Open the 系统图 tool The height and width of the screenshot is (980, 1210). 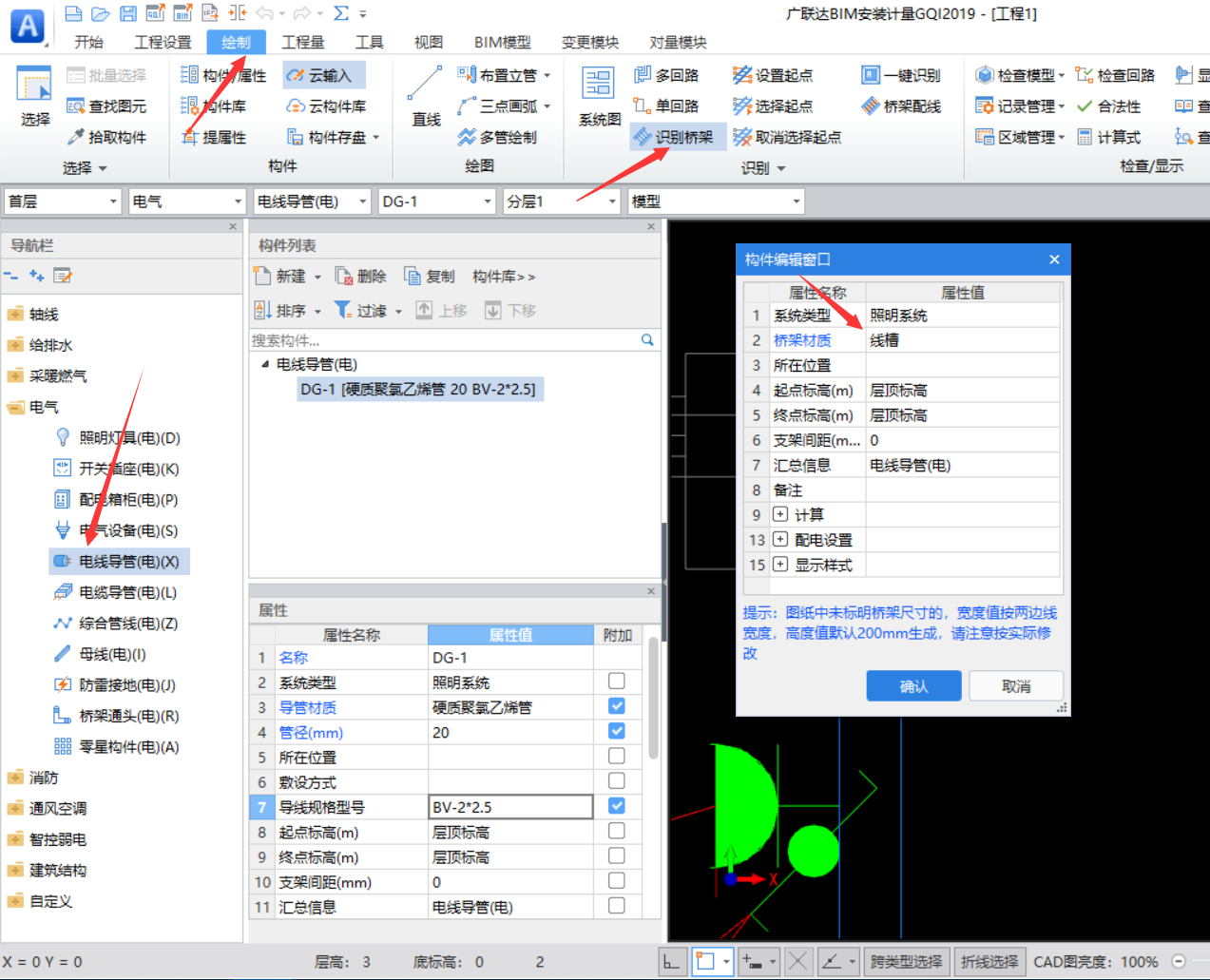tap(599, 96)
